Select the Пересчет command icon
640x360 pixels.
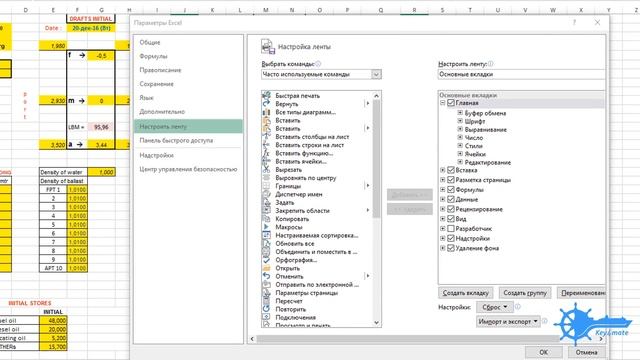click(x=266, y=301)
